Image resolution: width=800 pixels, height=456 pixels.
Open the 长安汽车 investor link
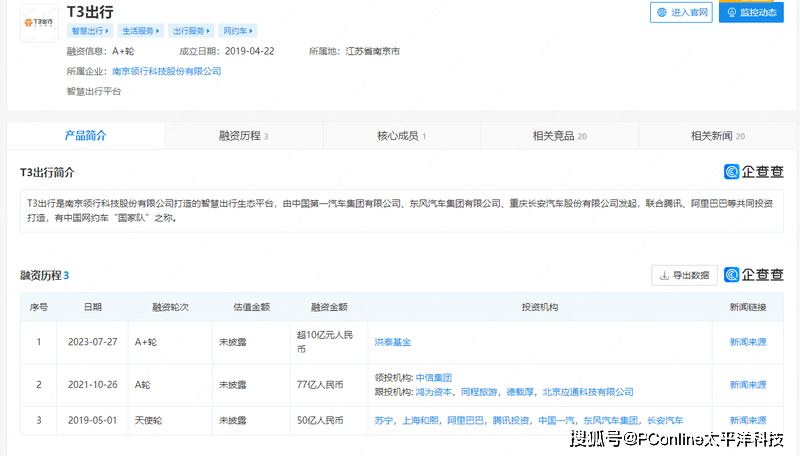[x=665, y=420]
